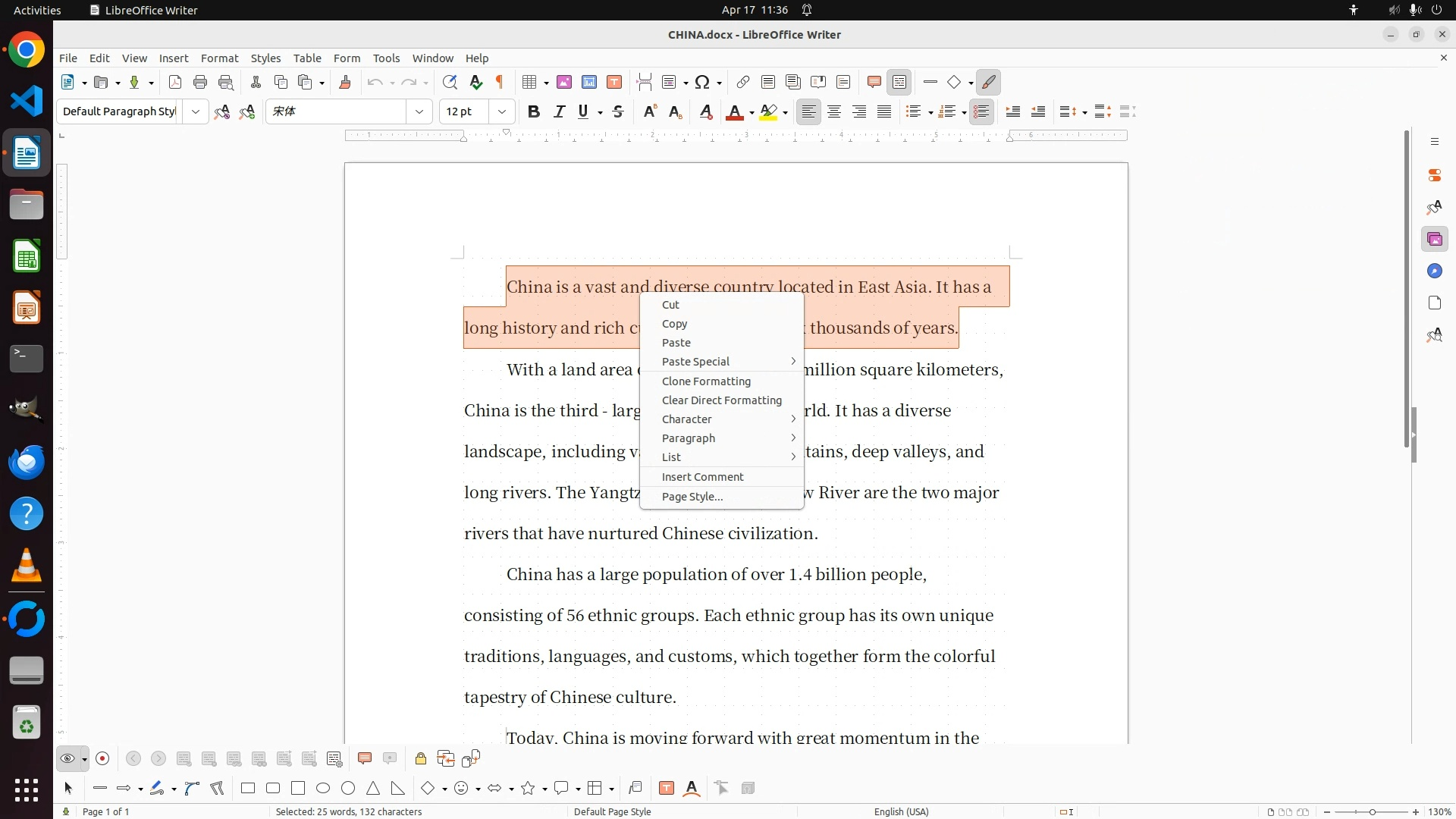Open the Paragraph Style dropdown
Viewport: 1456px width, 819px height.
pos(196,112)
